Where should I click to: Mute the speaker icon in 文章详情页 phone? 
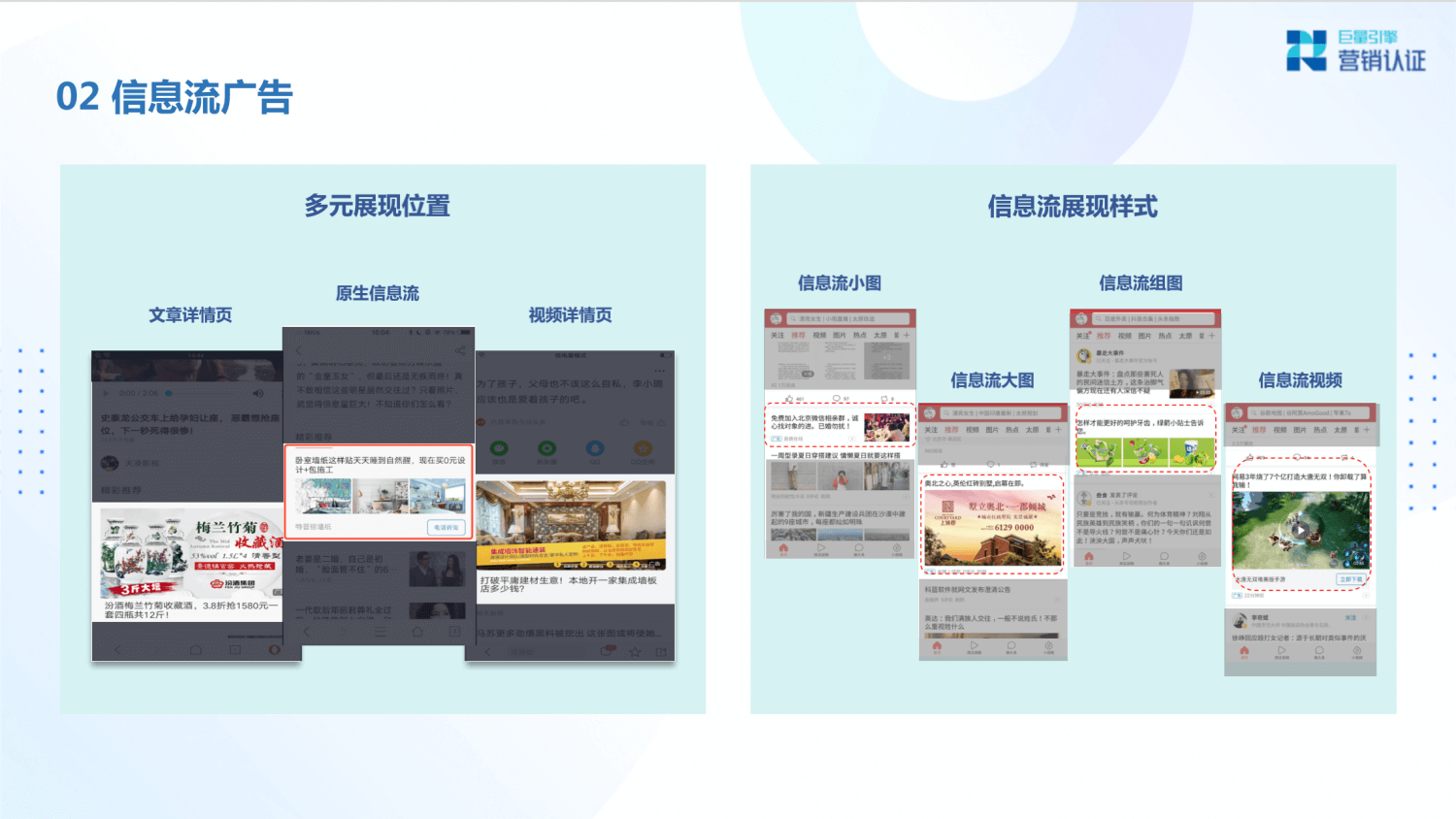258,394
